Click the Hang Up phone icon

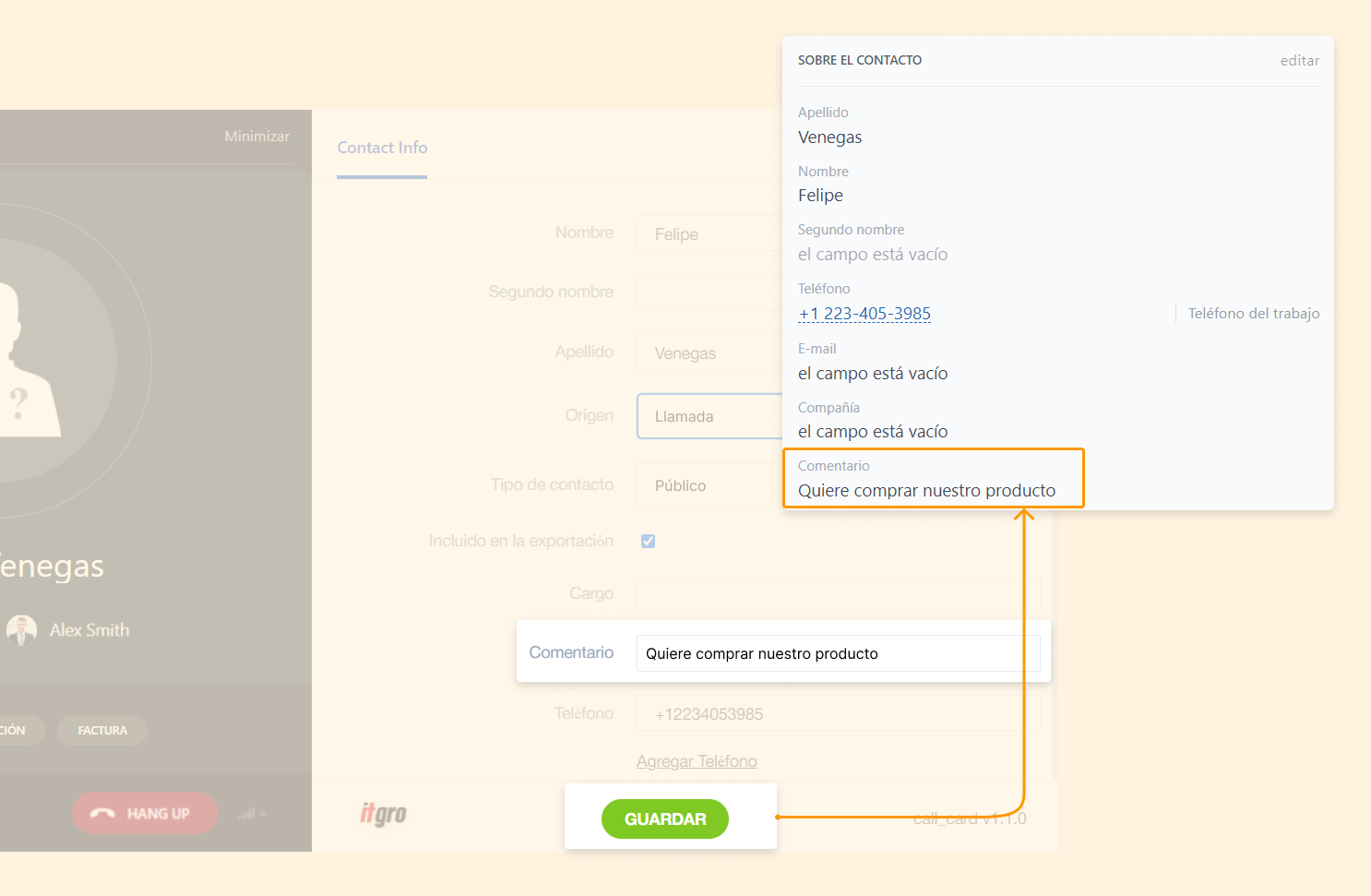pyautogui.click(x=102, y=814)
